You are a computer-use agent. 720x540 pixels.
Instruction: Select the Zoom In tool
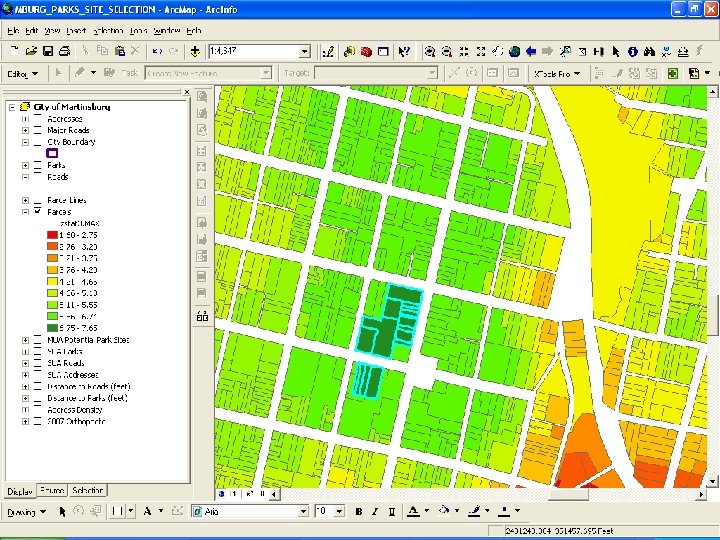tap(430, 51)
